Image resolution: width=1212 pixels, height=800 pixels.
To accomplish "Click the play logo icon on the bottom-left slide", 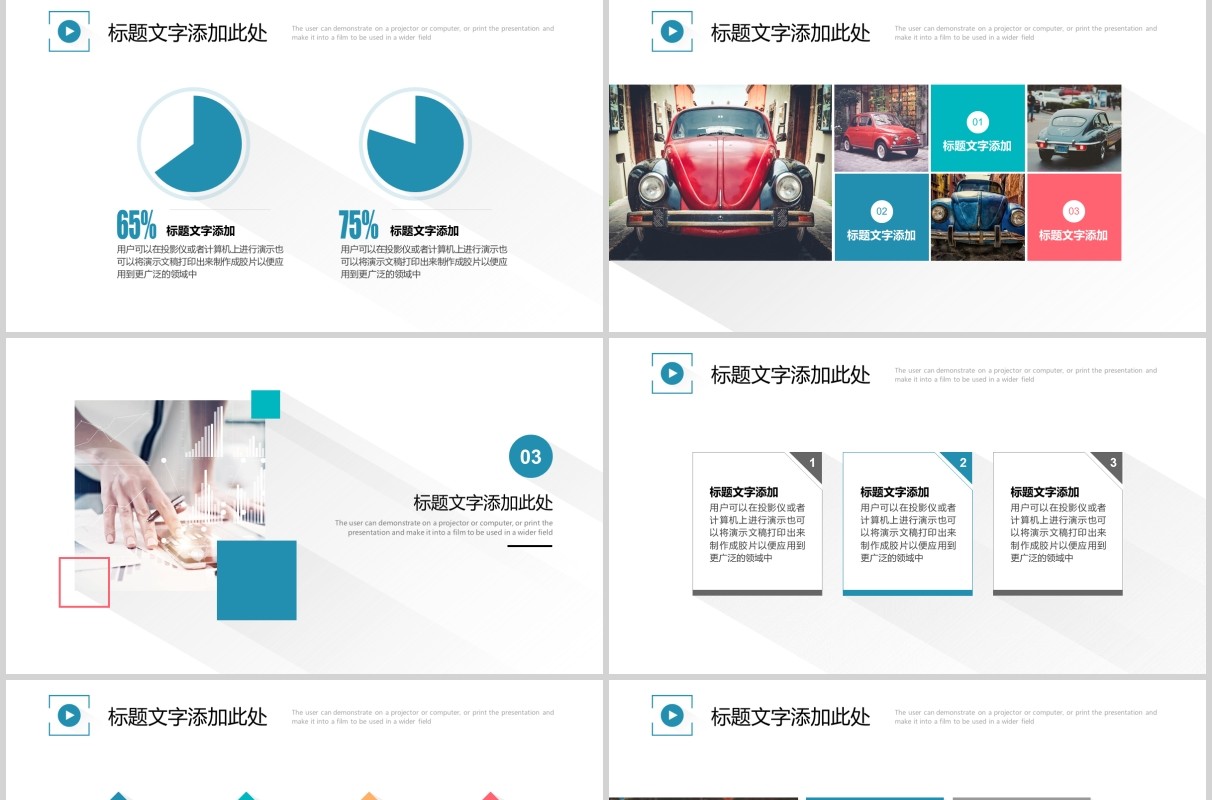I will click(x=69, y=716).
